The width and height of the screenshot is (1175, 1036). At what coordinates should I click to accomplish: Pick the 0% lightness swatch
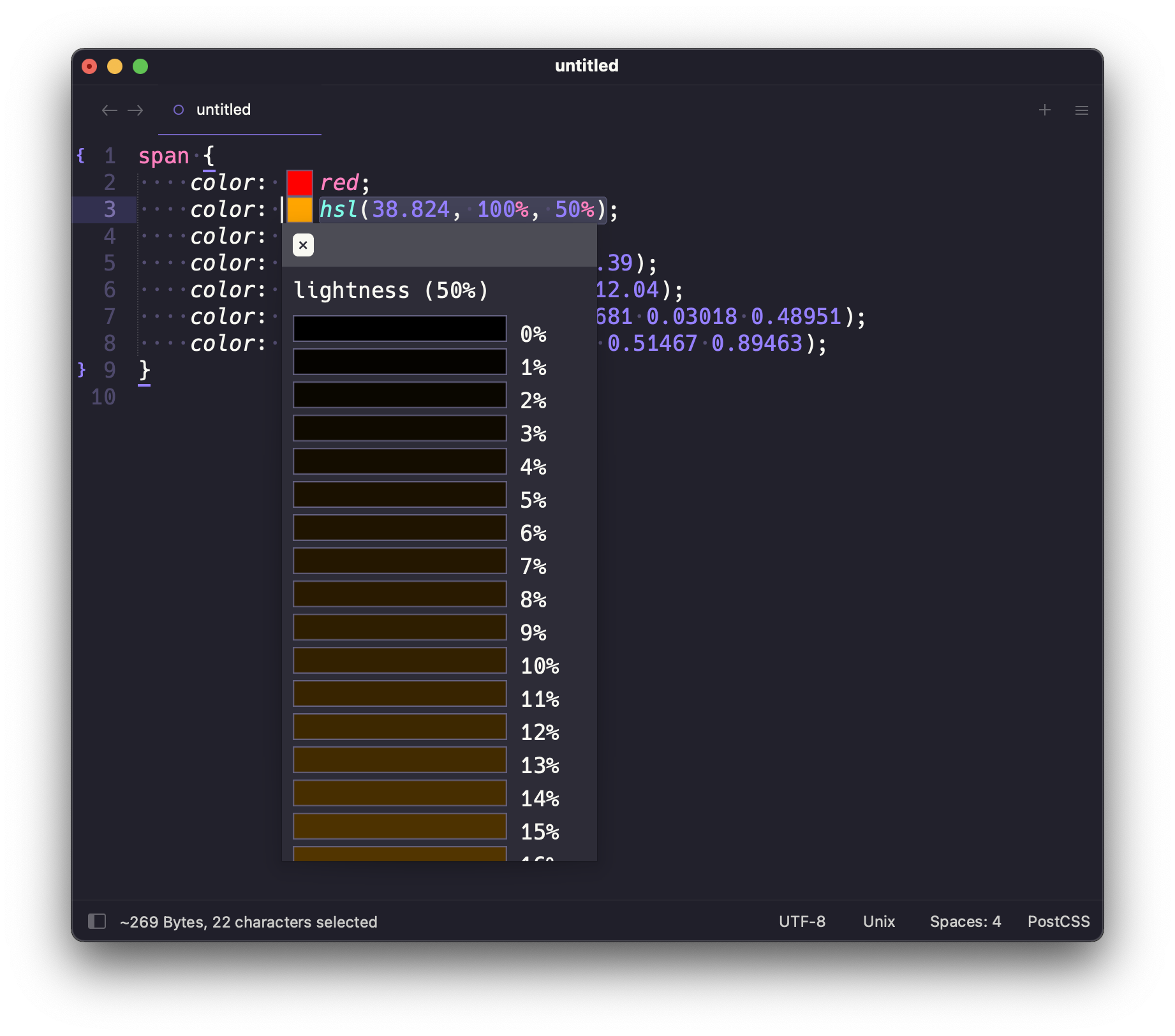[x=400, y=329]
